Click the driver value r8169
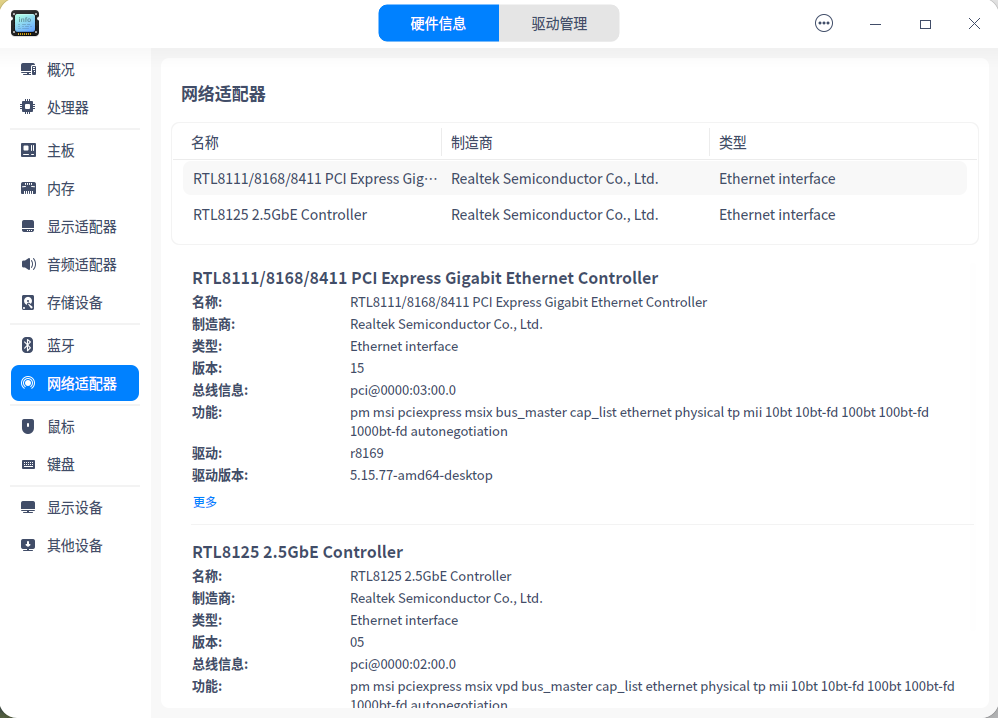 click(x=367, y=453)
